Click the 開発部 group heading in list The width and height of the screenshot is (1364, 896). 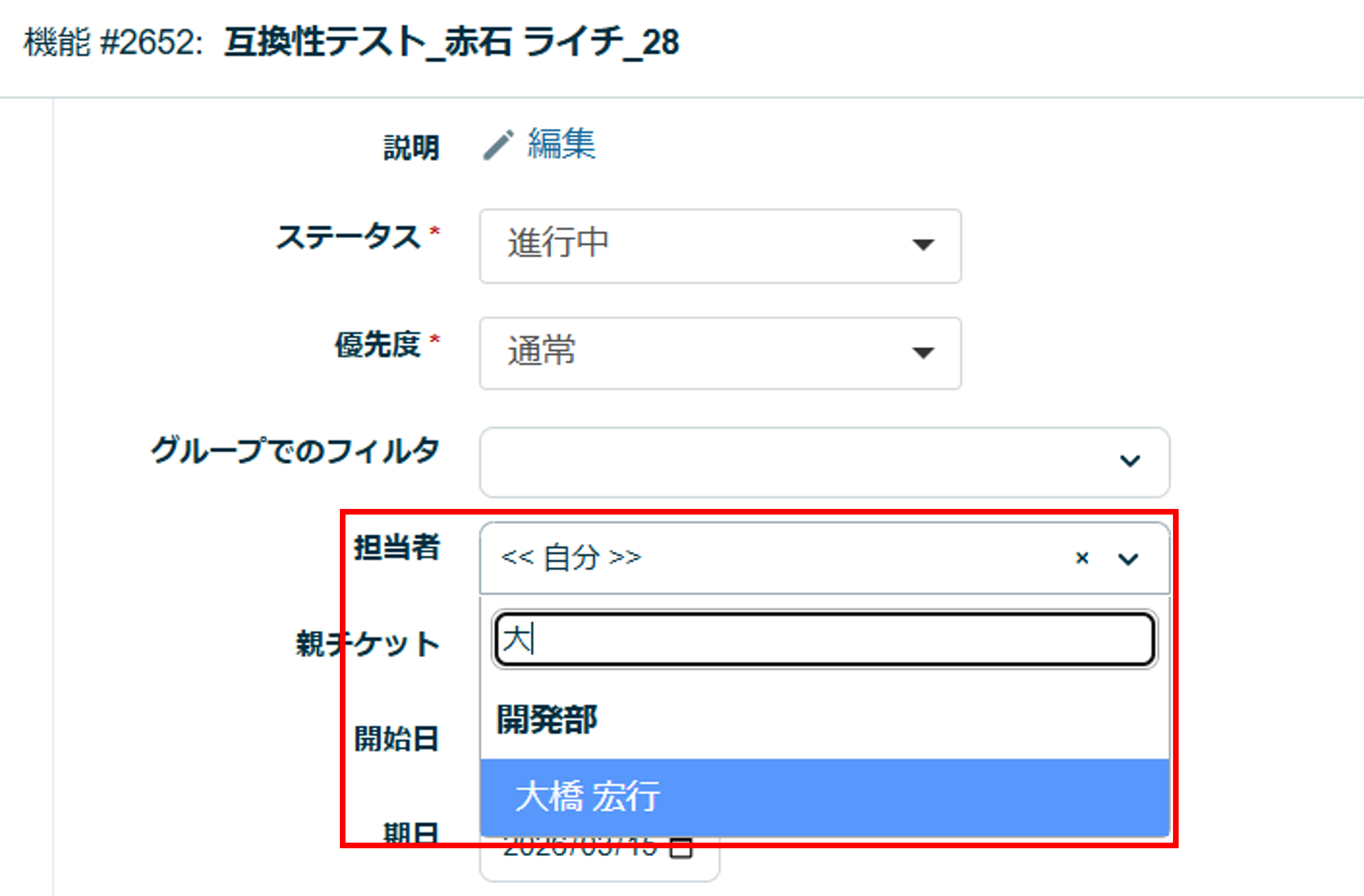[547, 720]
